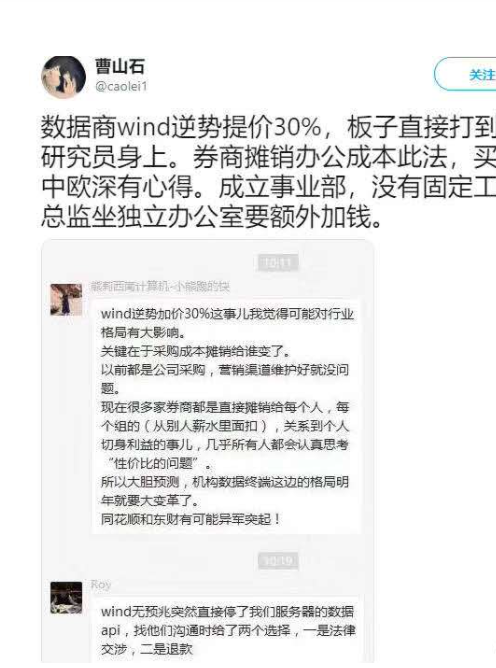Click the Roy sender name
The width and height of the screenshot is (496, 668).
pos(101,585)
